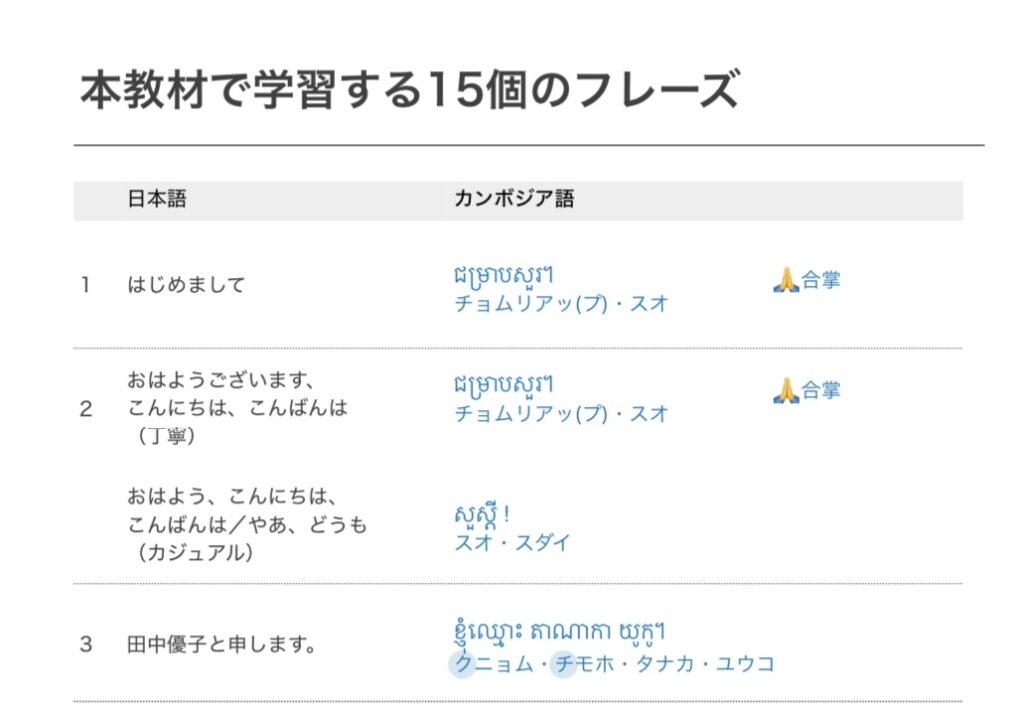Click the カンボジア語 column header
The height and width of the screenshot is (709, 1024).
[x=514, y=198]
